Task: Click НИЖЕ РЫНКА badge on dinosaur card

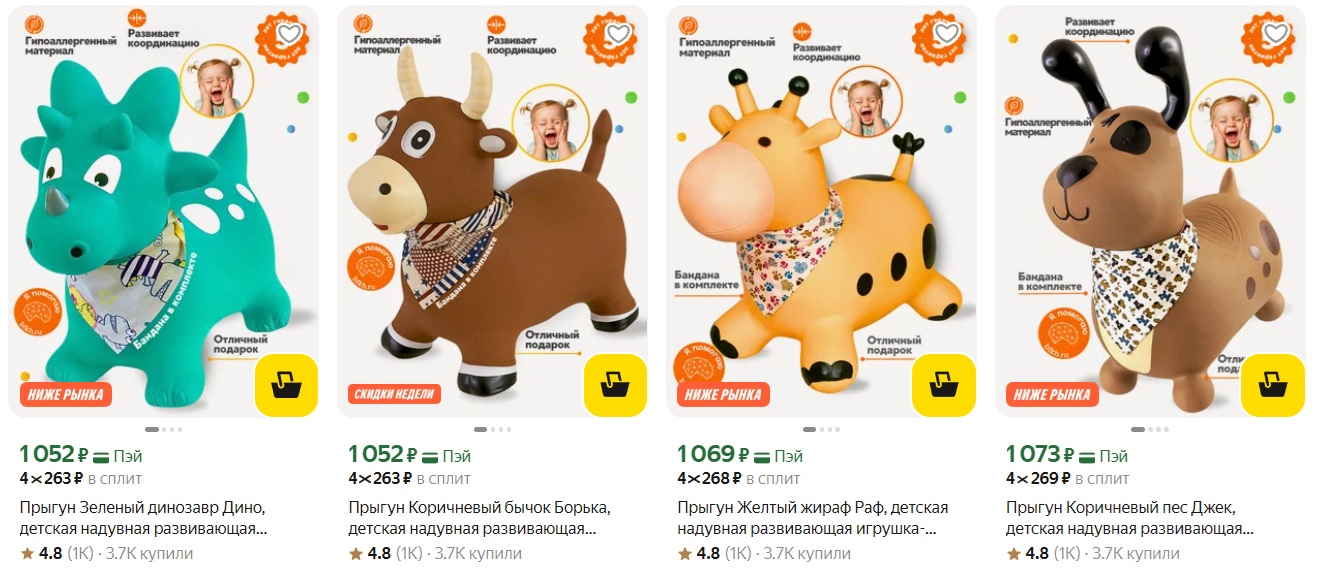Action: [65, 394]
